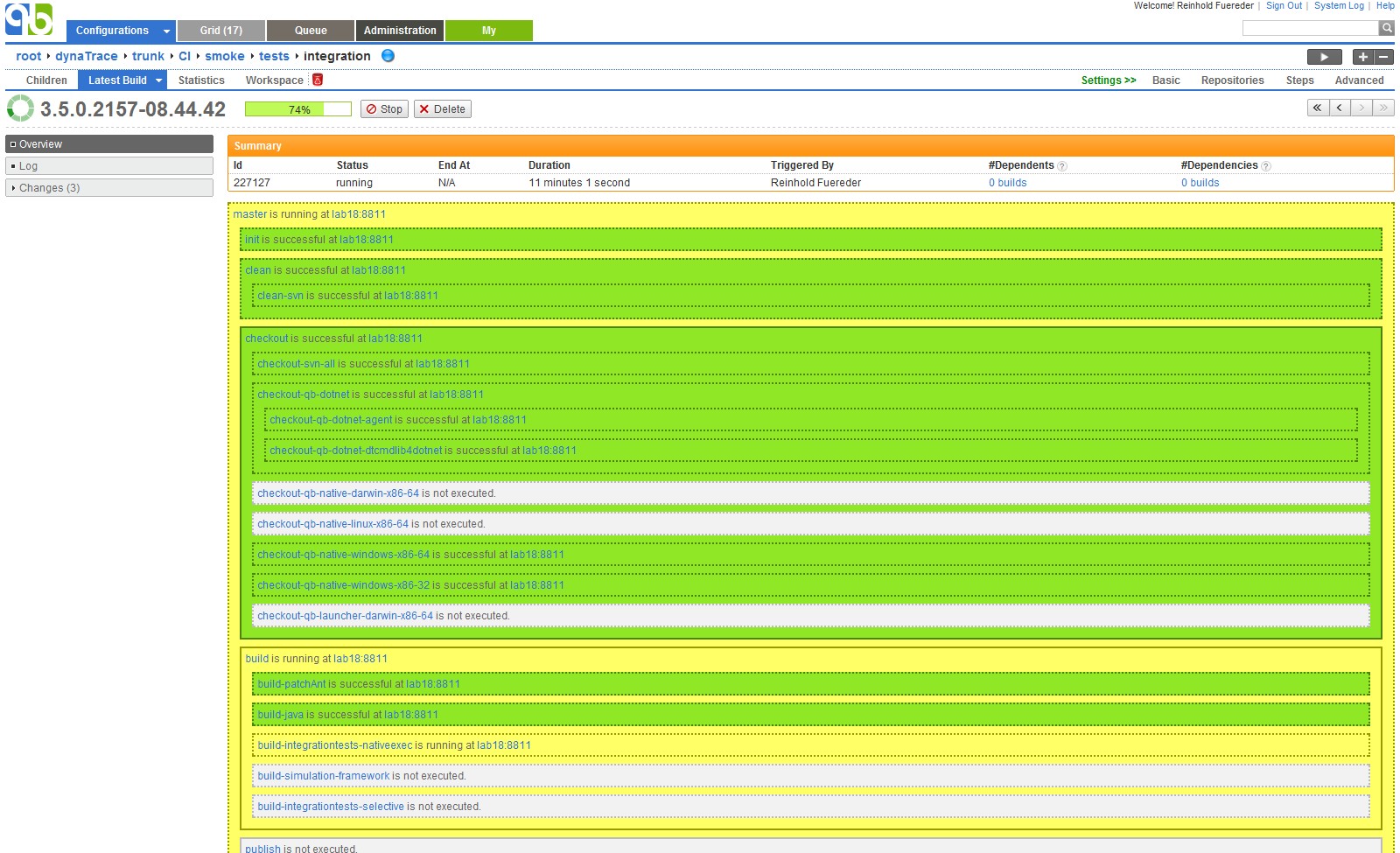This screenshot has height=853, width=1400.
Task: Click the plus icon button
Action: 1362,57
